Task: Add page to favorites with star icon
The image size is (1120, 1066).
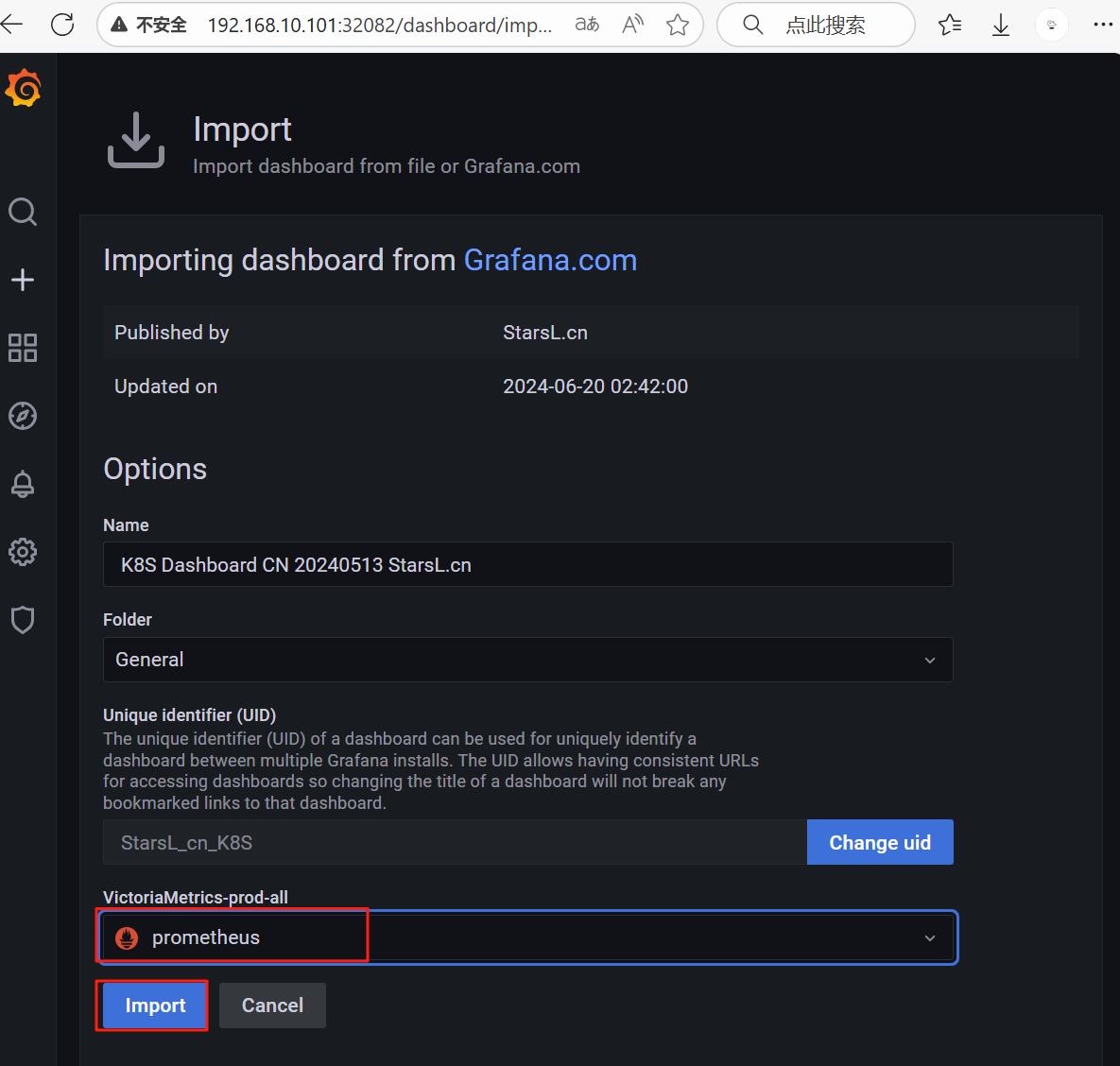Action: coord(677,25)
